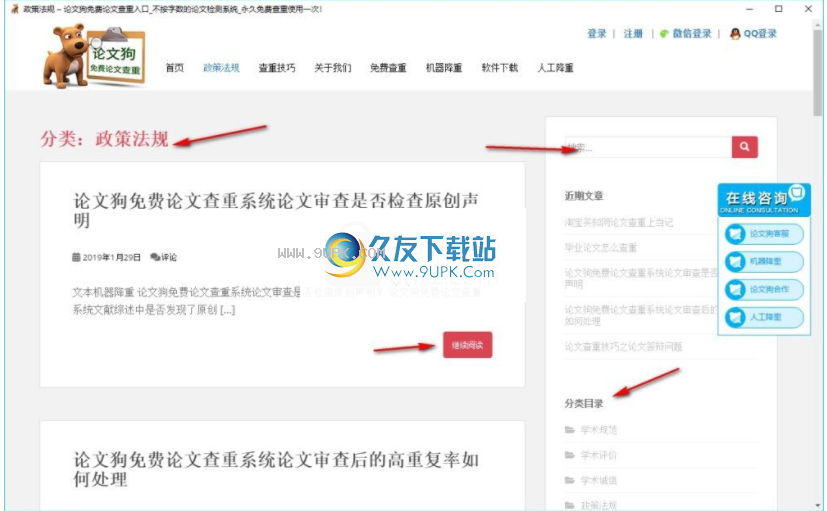The width and height of the screenshot is (827, 511).
Task: Click the comment bubble icon near 评论
Action: [x=155, y=257]
